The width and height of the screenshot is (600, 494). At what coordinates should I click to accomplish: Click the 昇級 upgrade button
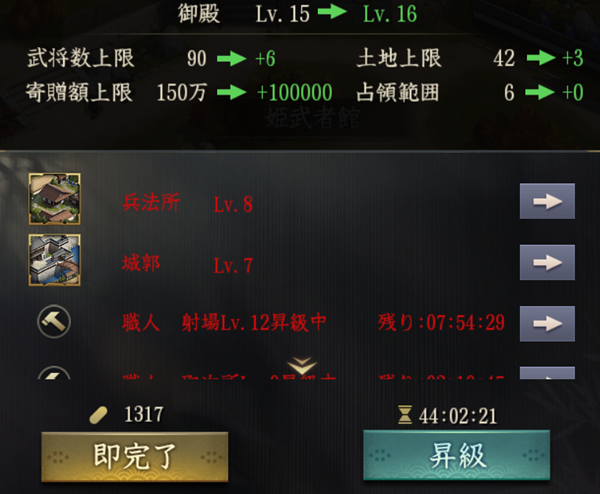pos(457,455)
